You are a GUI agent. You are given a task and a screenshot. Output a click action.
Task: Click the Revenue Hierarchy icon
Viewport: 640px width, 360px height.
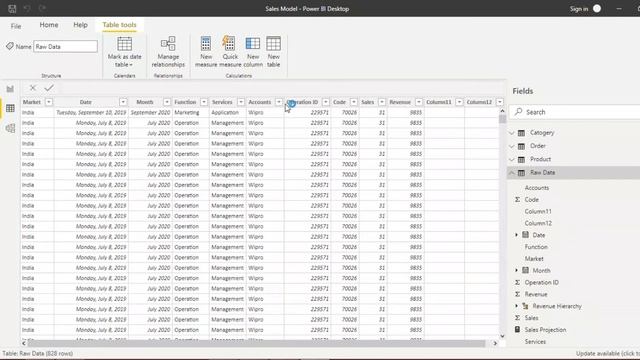pos(525,306)
